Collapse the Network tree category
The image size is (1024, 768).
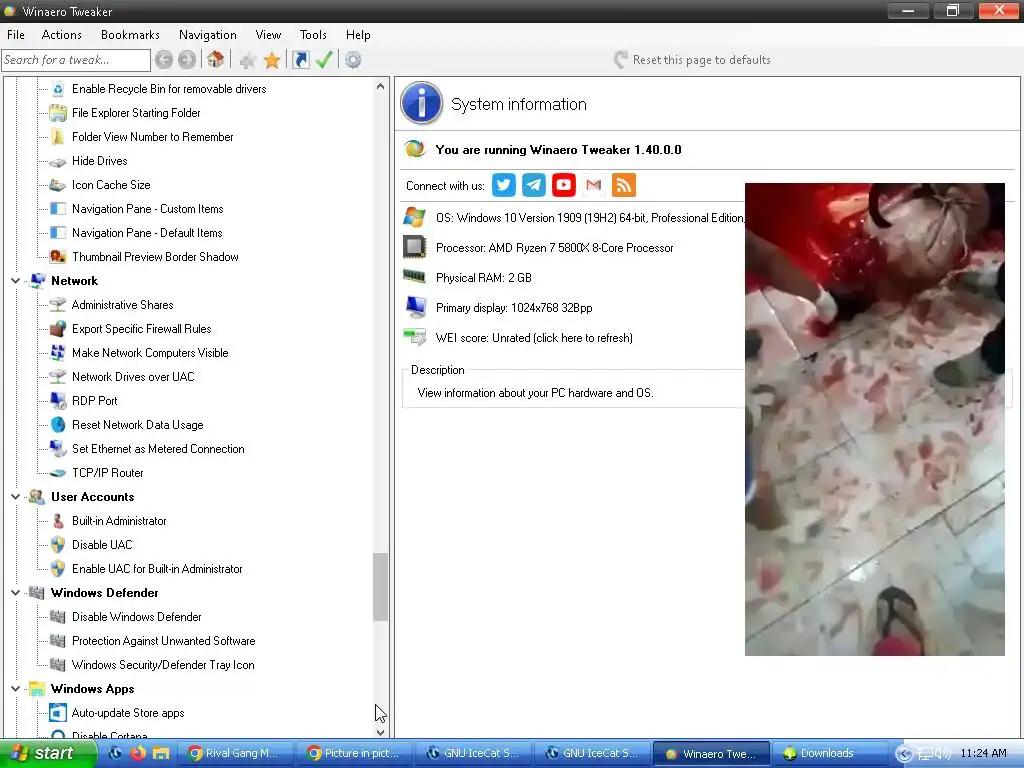pyautogui.click(x=15, y=281)
